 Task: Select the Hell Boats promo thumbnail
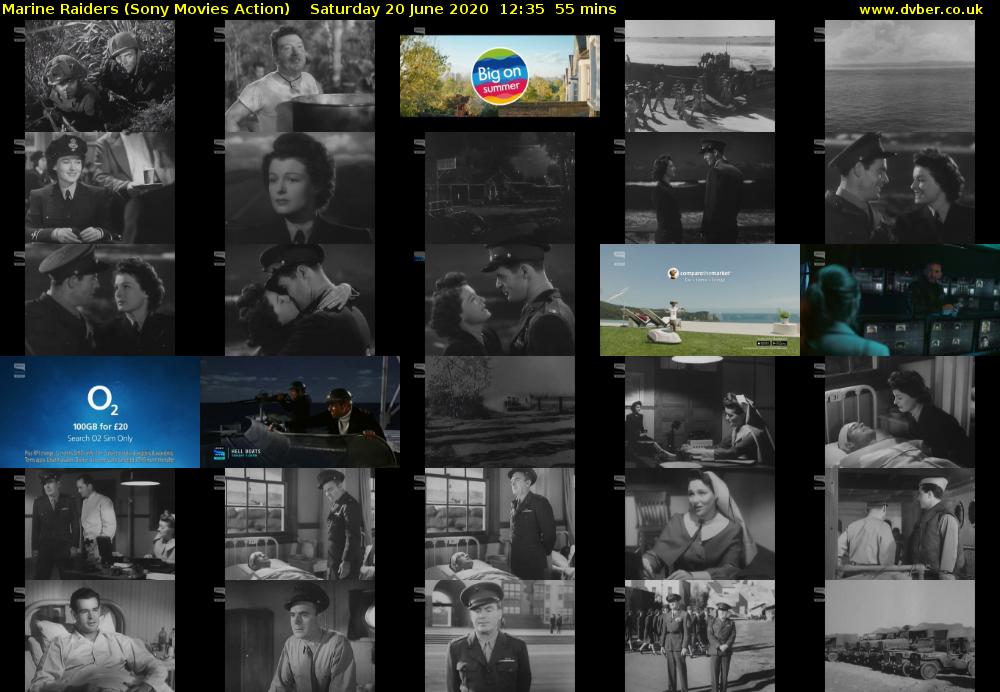(x=300, y=412)
